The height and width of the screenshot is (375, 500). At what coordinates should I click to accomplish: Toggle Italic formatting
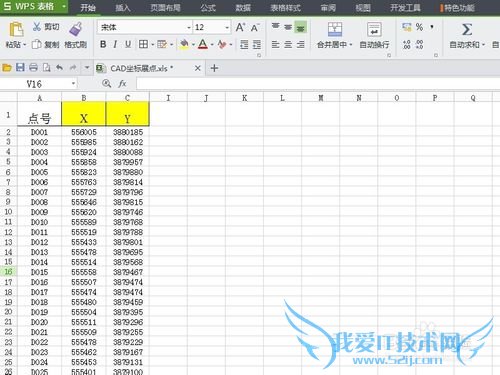pos(115,44)
